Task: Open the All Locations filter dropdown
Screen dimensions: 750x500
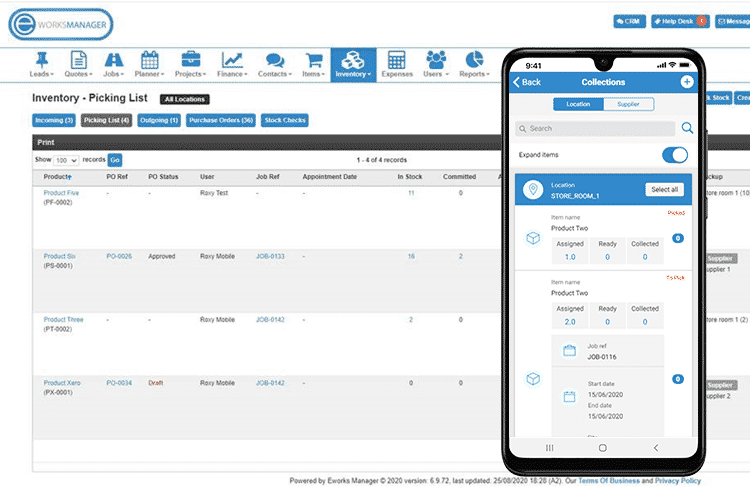Action: [184, 99]
